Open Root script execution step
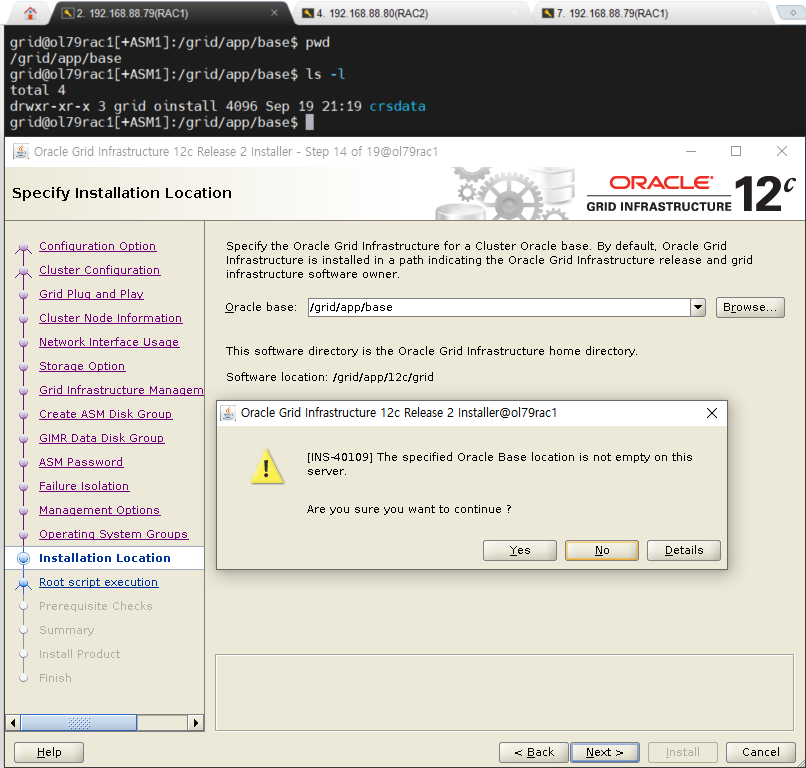806x768 pixels. pos(99,582)
